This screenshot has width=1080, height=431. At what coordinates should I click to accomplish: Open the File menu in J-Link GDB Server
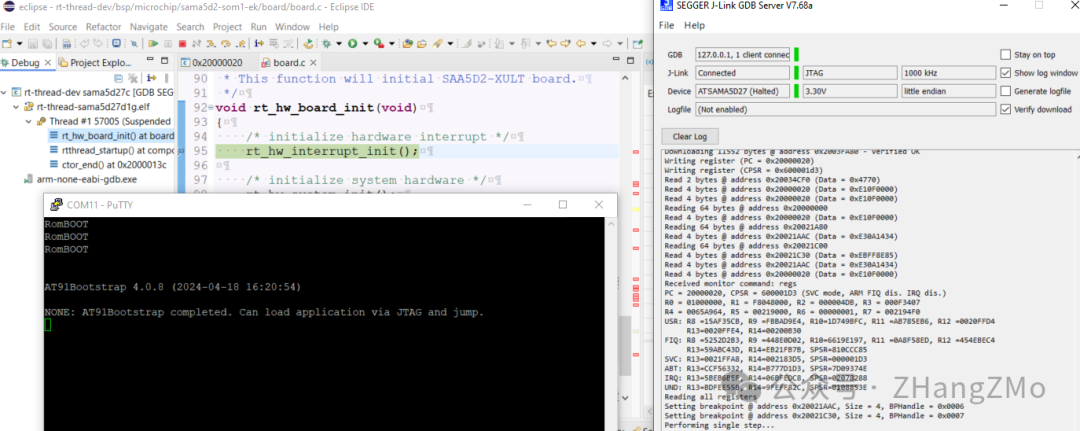[x=666, y=25]
